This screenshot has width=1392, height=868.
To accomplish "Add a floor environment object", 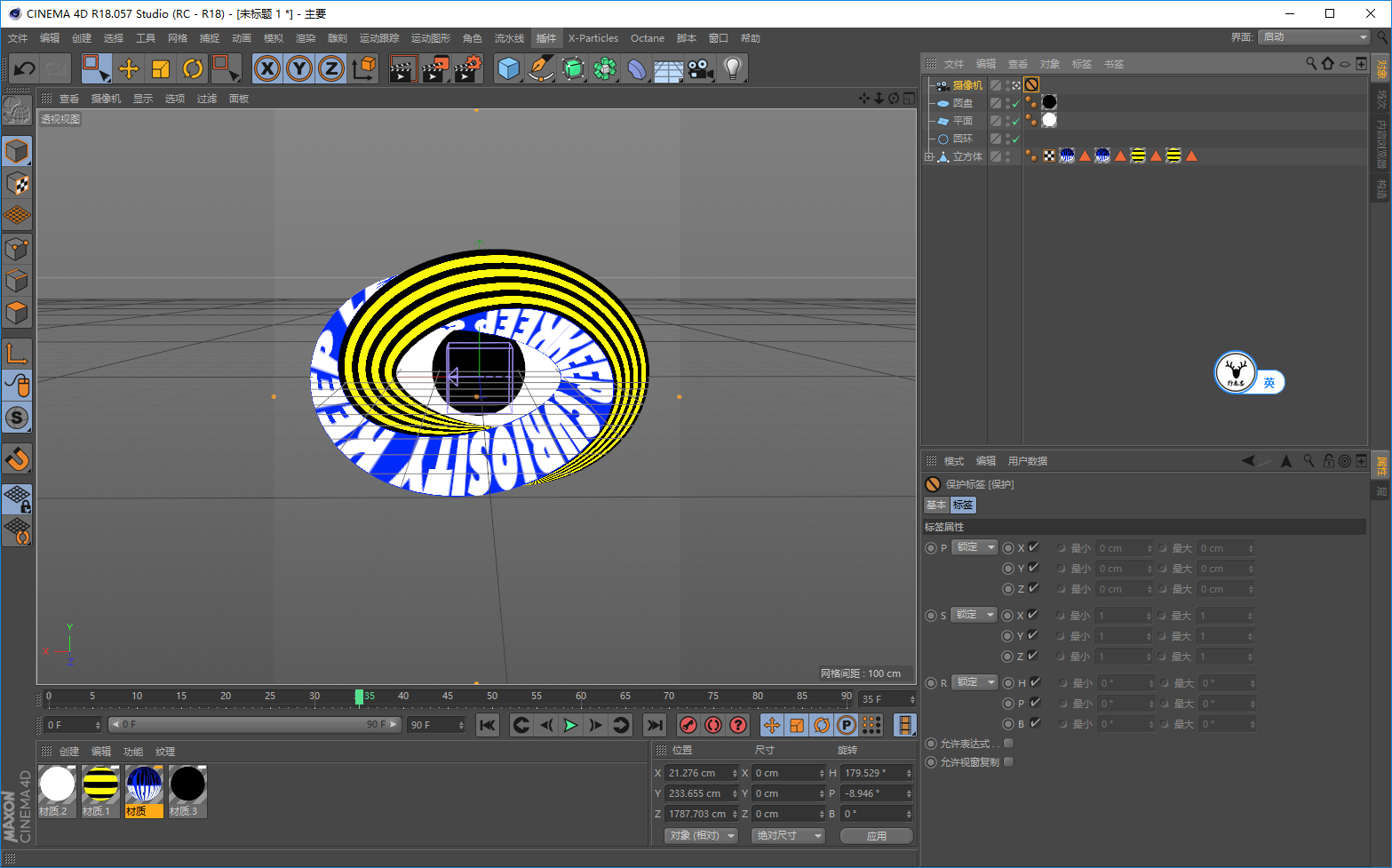I will [x=668, y=68].
